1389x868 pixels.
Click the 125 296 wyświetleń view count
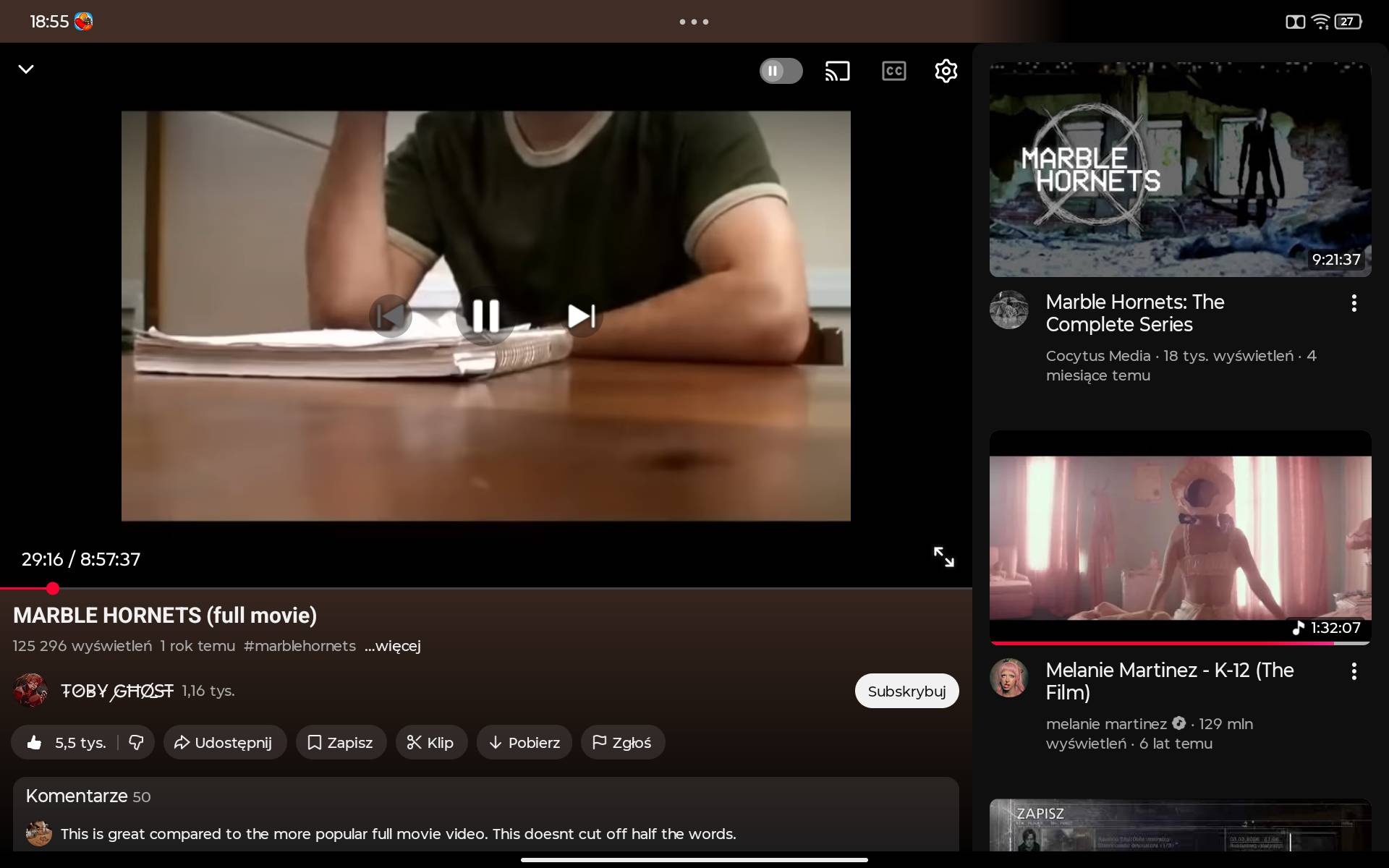click(82, 646)
